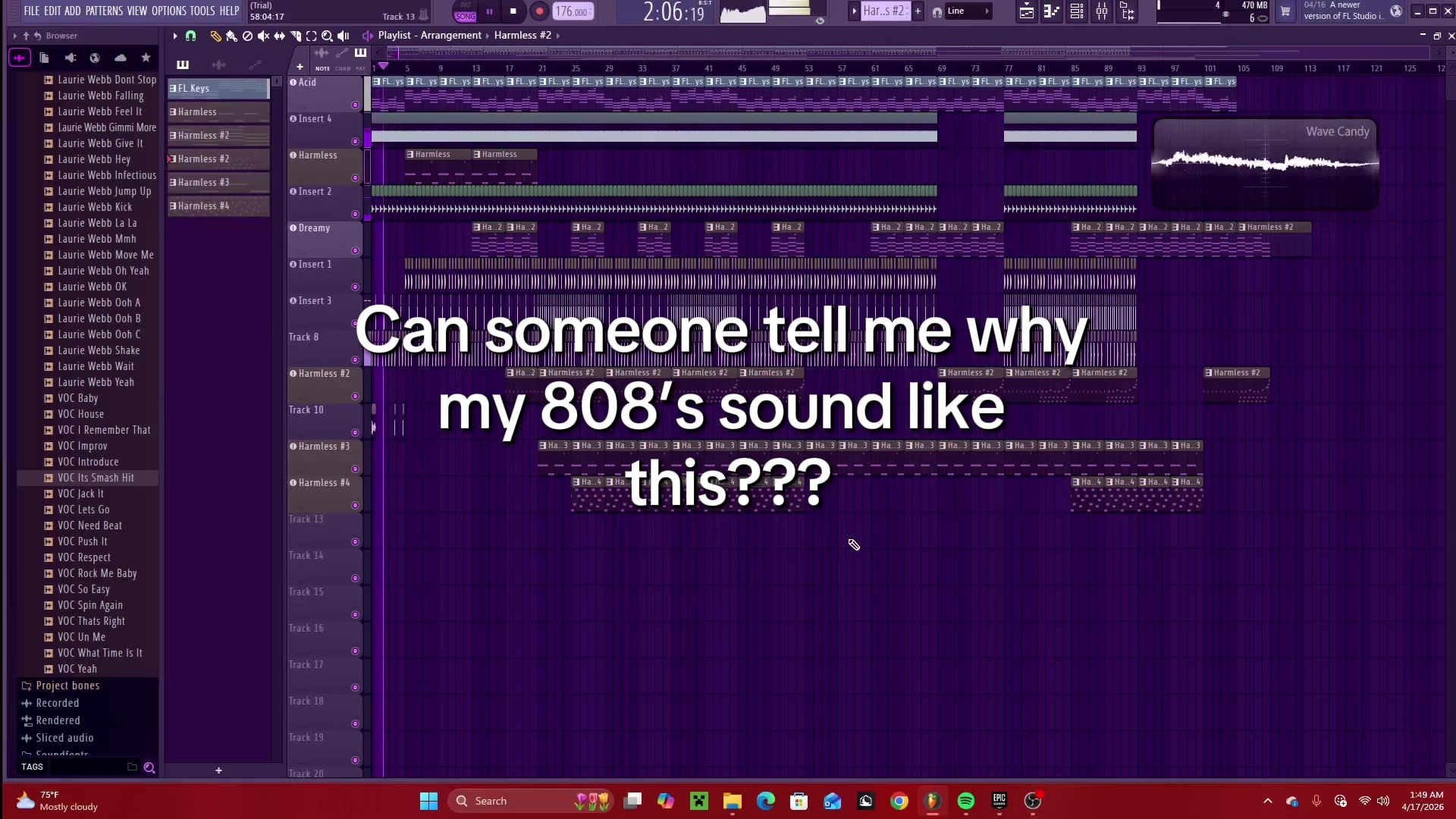The width and height of the screenshot is (1456, 819).
Task: Open the playlist options menu arrow
Action: (174, 36)
